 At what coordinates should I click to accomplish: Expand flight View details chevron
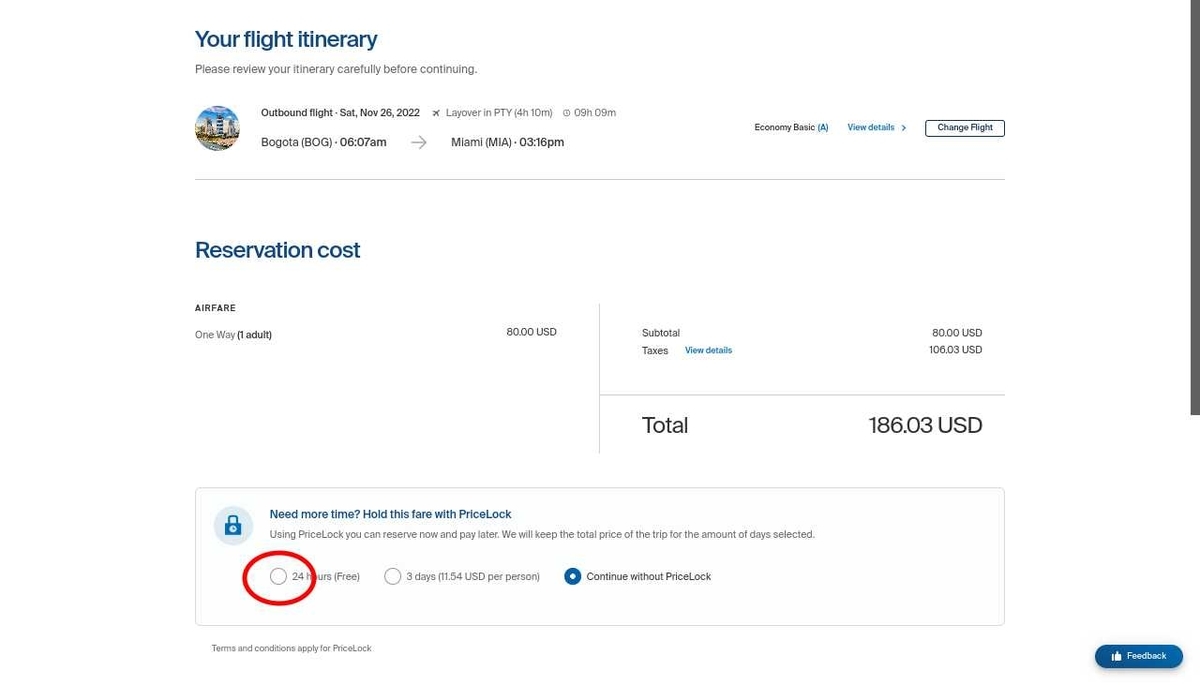pos(904,128)
